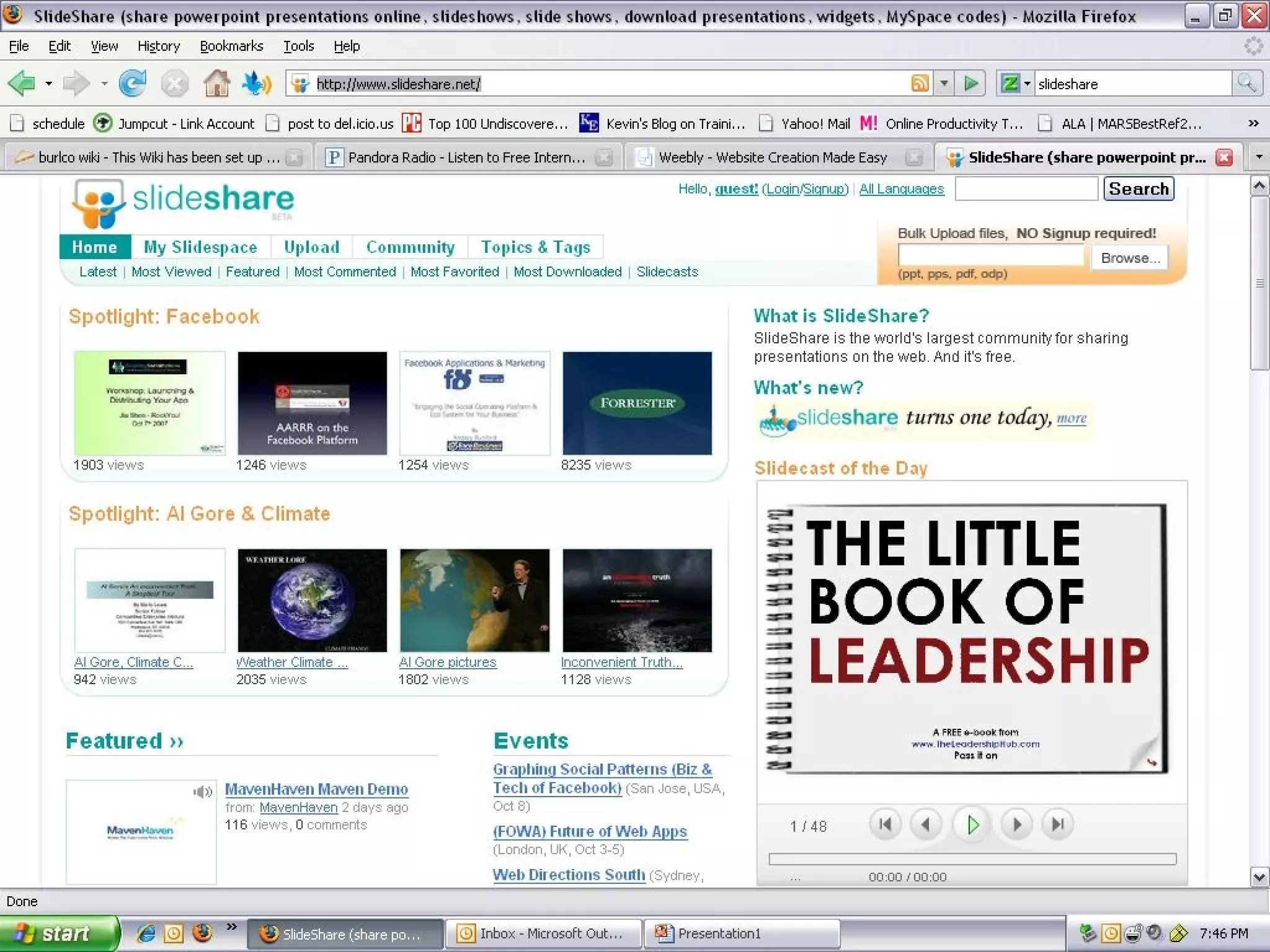Viewport: 1270px width, 952px height.
Task: Show more bookmarks toolbar chevron
Action: pos(1253,123)
